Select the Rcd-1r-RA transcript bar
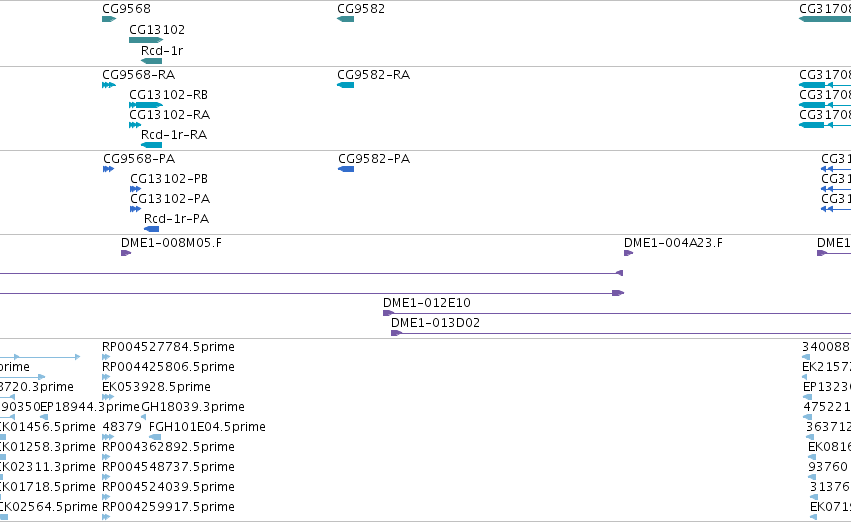This screenshot has width=851, height=522. tap(151, 145)
